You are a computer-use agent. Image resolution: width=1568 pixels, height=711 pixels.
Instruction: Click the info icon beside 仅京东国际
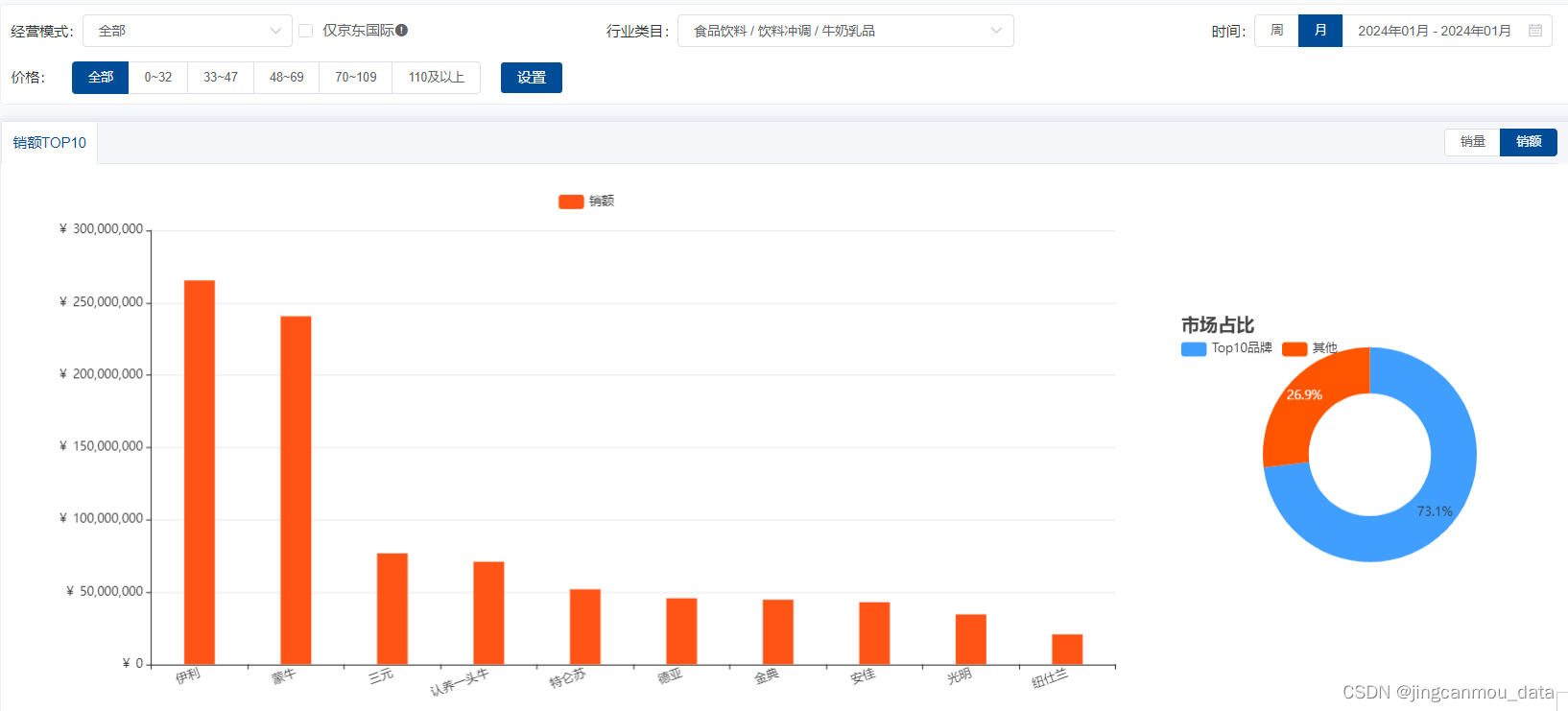click(x=402, y=30)
